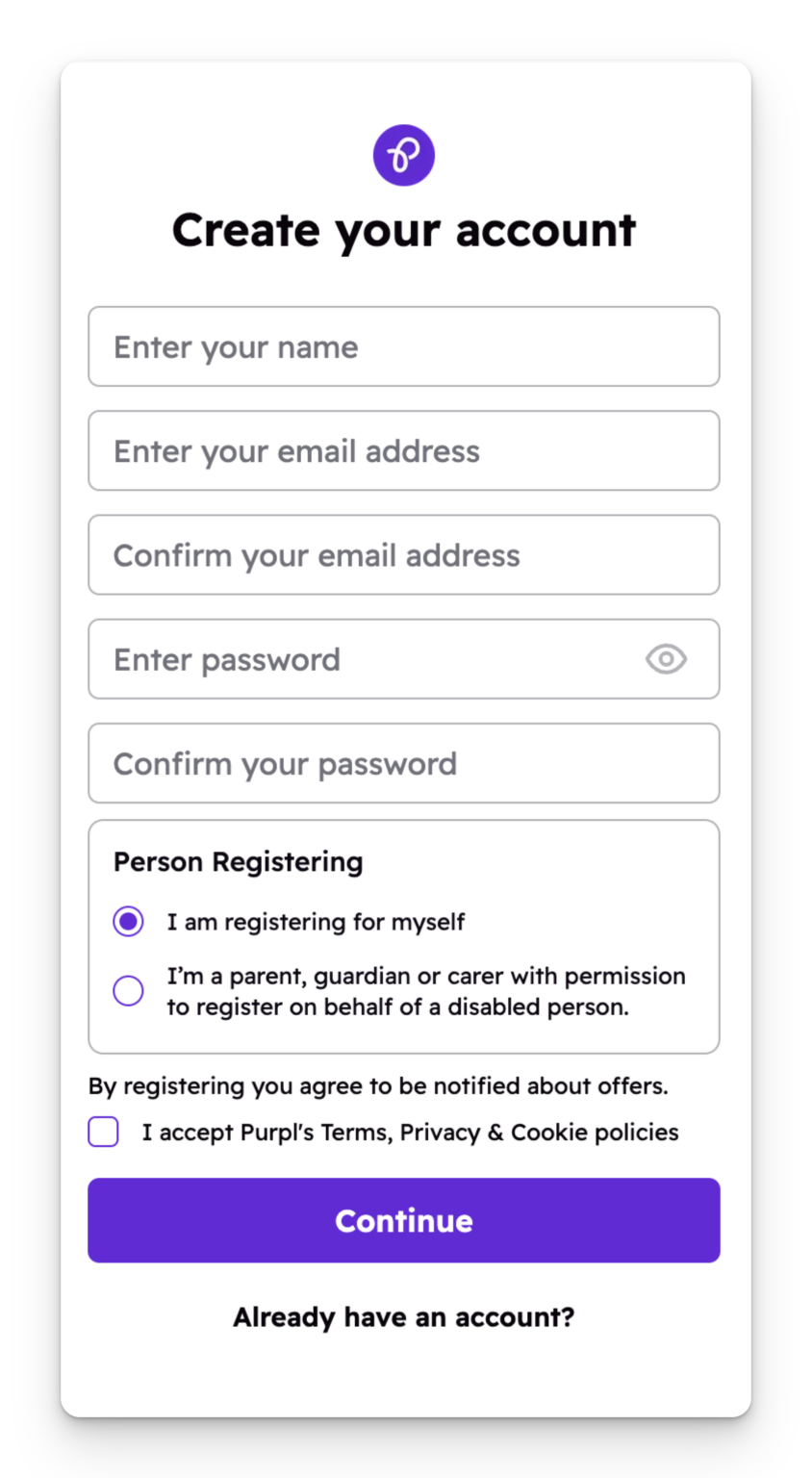Show the password using the visibility icon

point(666,659)
